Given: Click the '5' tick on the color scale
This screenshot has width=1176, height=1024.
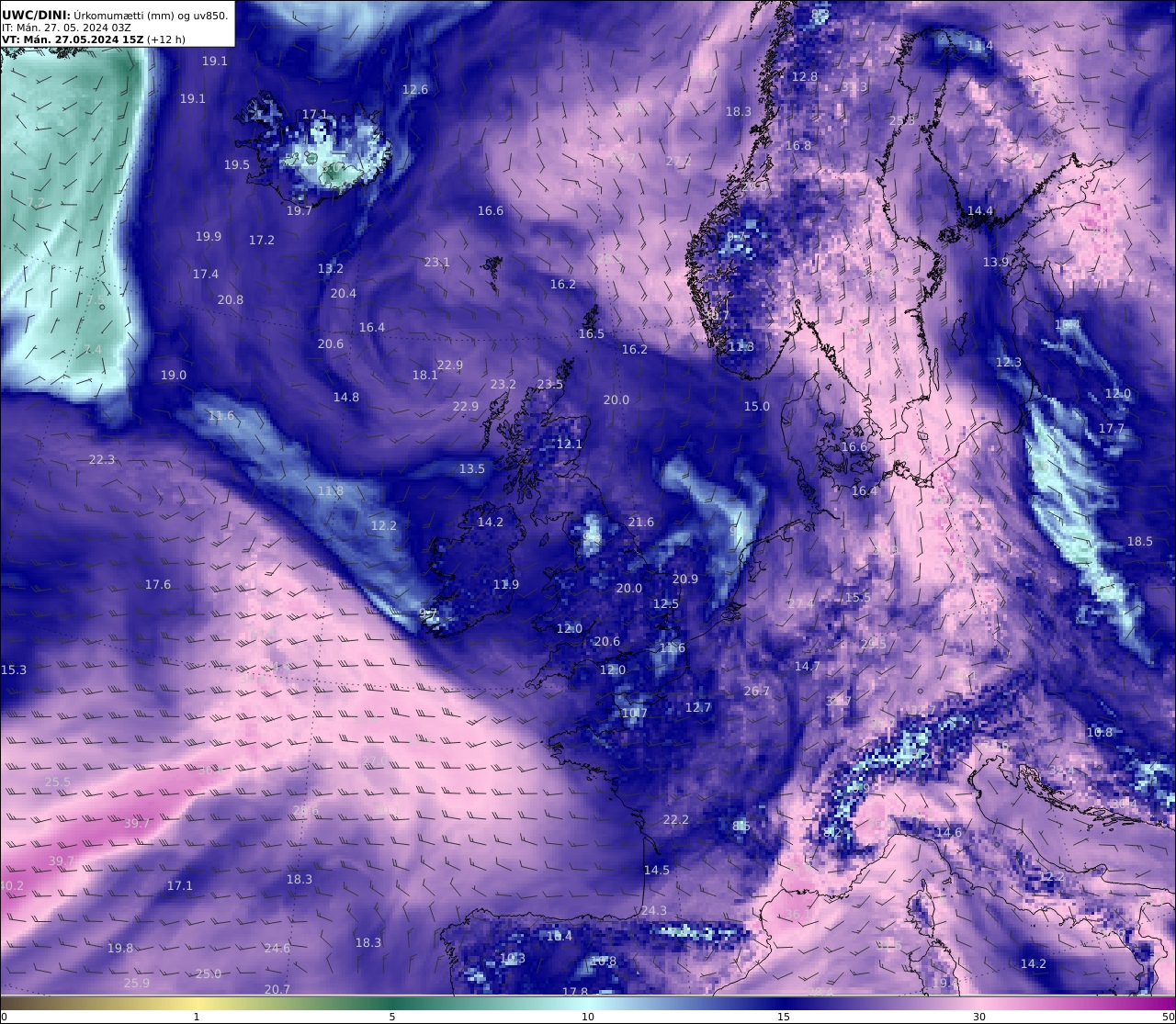Looking at the screenshot, I should point(392,1017).
